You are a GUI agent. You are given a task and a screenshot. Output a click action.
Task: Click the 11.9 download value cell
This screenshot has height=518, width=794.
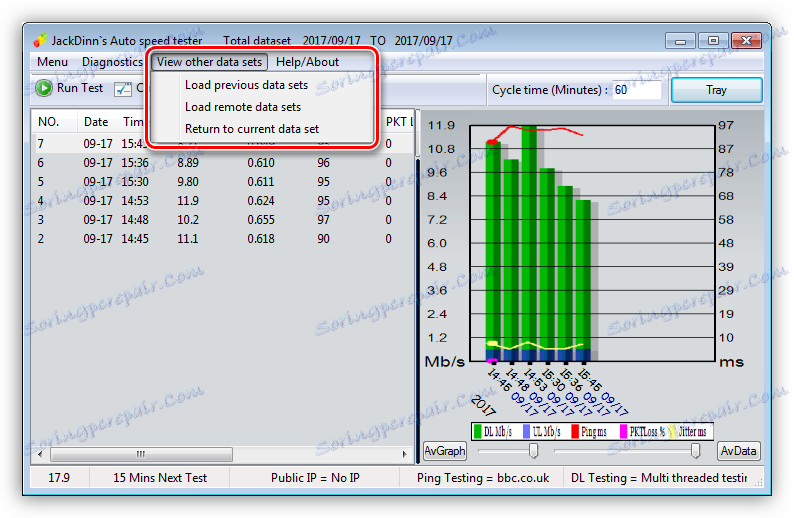coord(188,201)
